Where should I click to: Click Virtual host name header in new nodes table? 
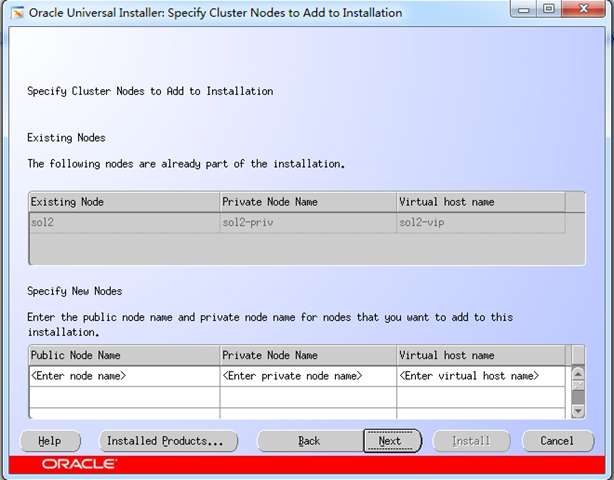[481, 355]
